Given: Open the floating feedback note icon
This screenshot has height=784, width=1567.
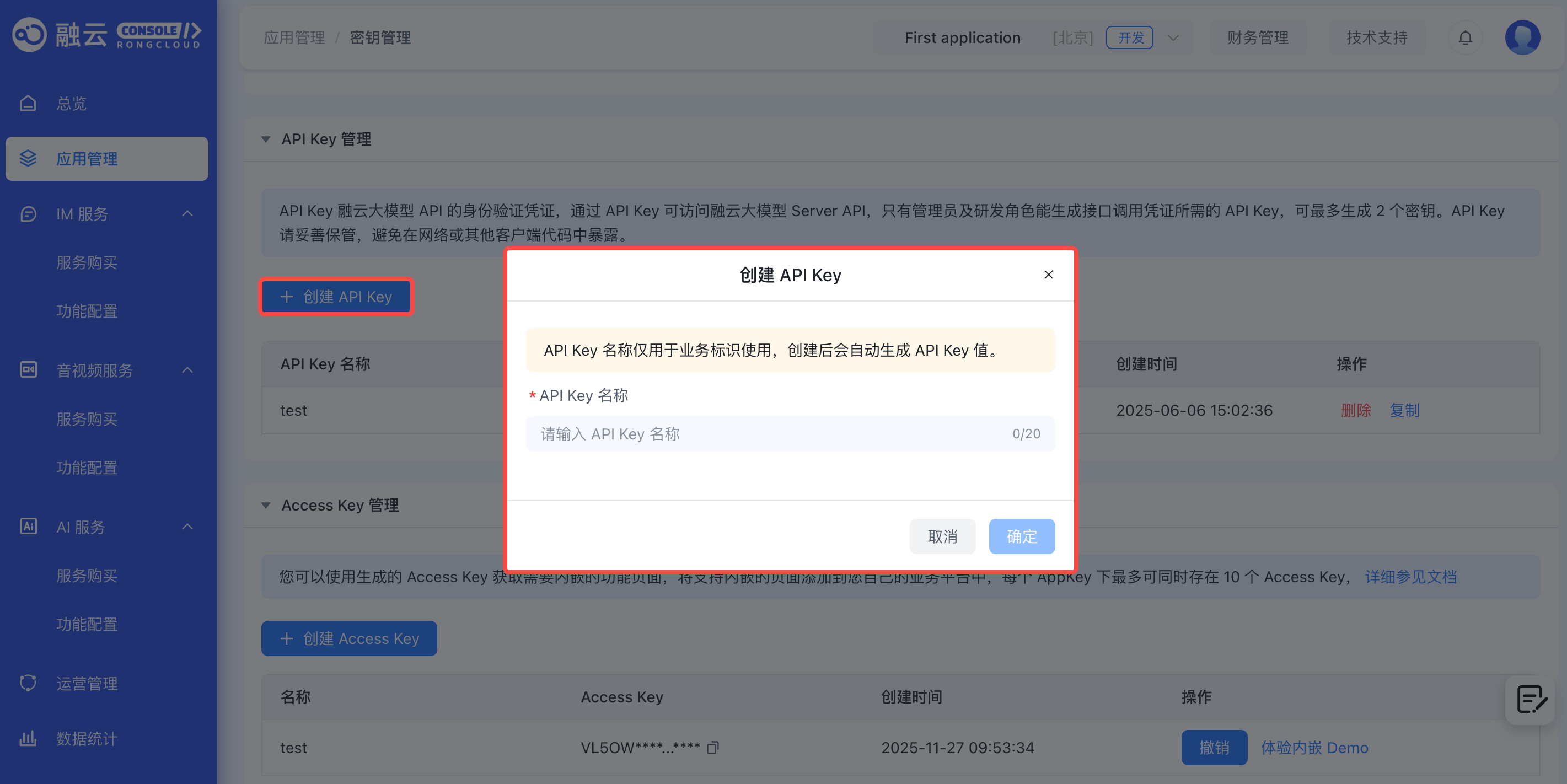Looking at the screenshot, I should click(x=1531, y=700).
